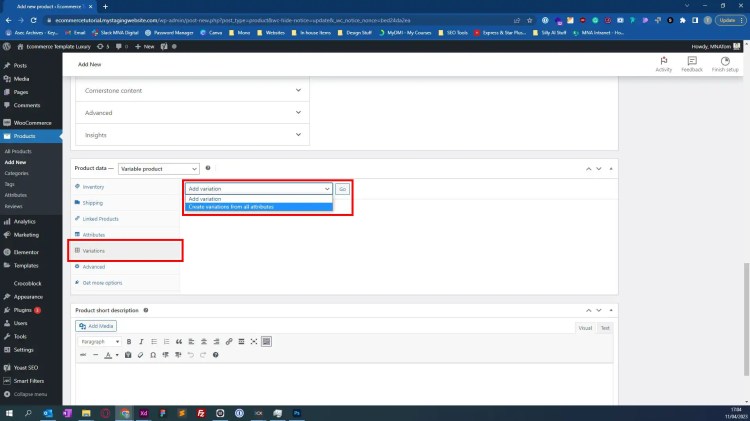The image size is (750, 421).
Task: Open the Attributes product data tab
Action: 126,235
